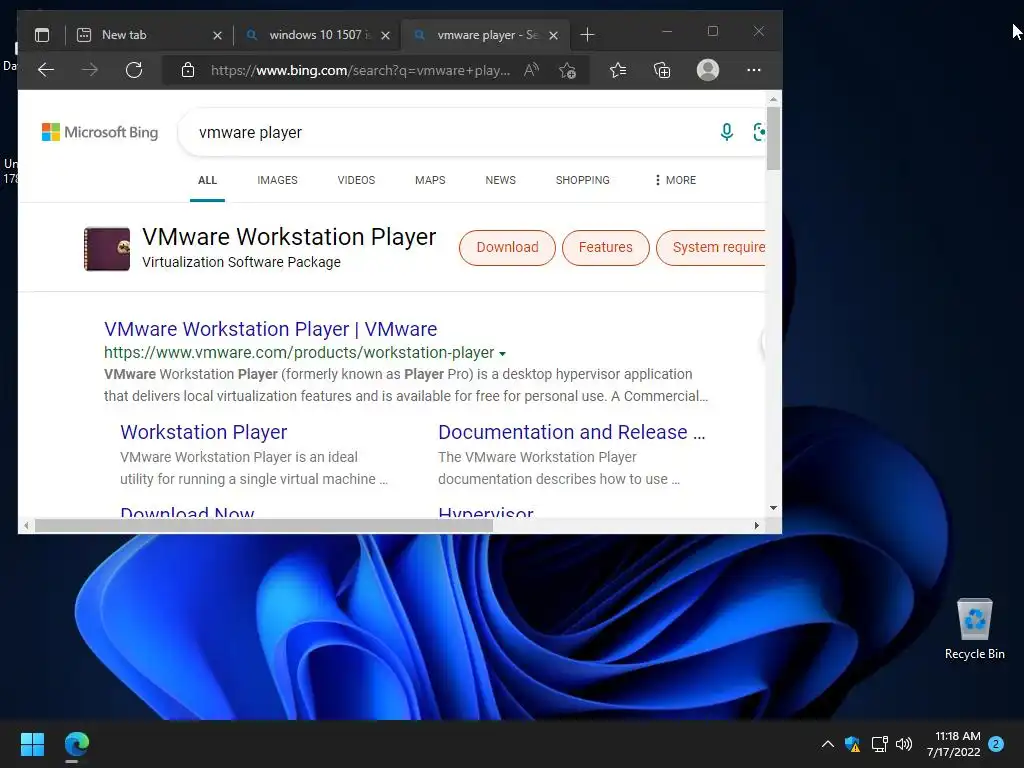This screenshot has height=768, width=1024.
Task: Close the vmware player tab
Action: click(553, 35)
